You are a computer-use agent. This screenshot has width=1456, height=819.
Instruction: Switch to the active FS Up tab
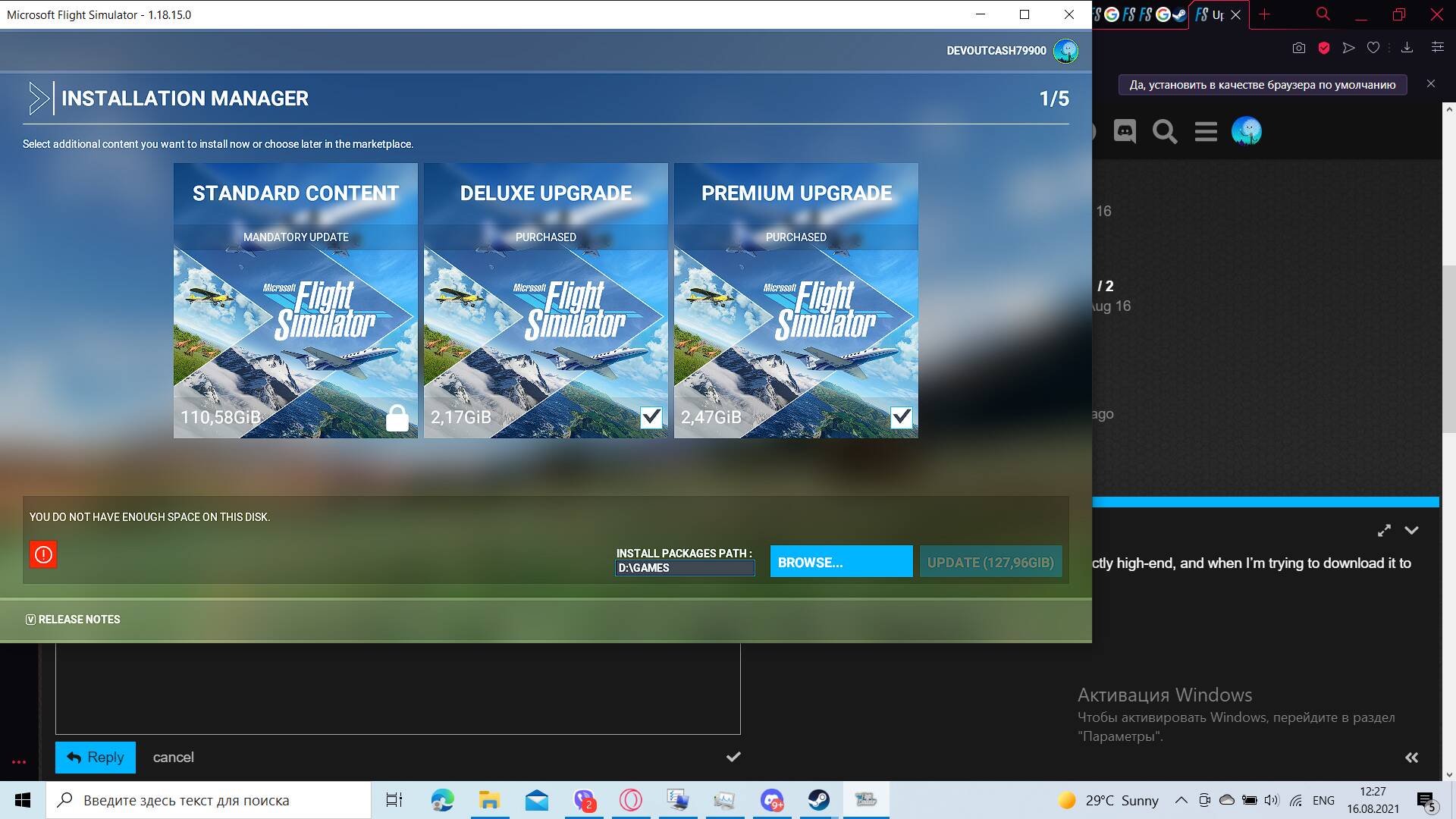point(1210,14)
